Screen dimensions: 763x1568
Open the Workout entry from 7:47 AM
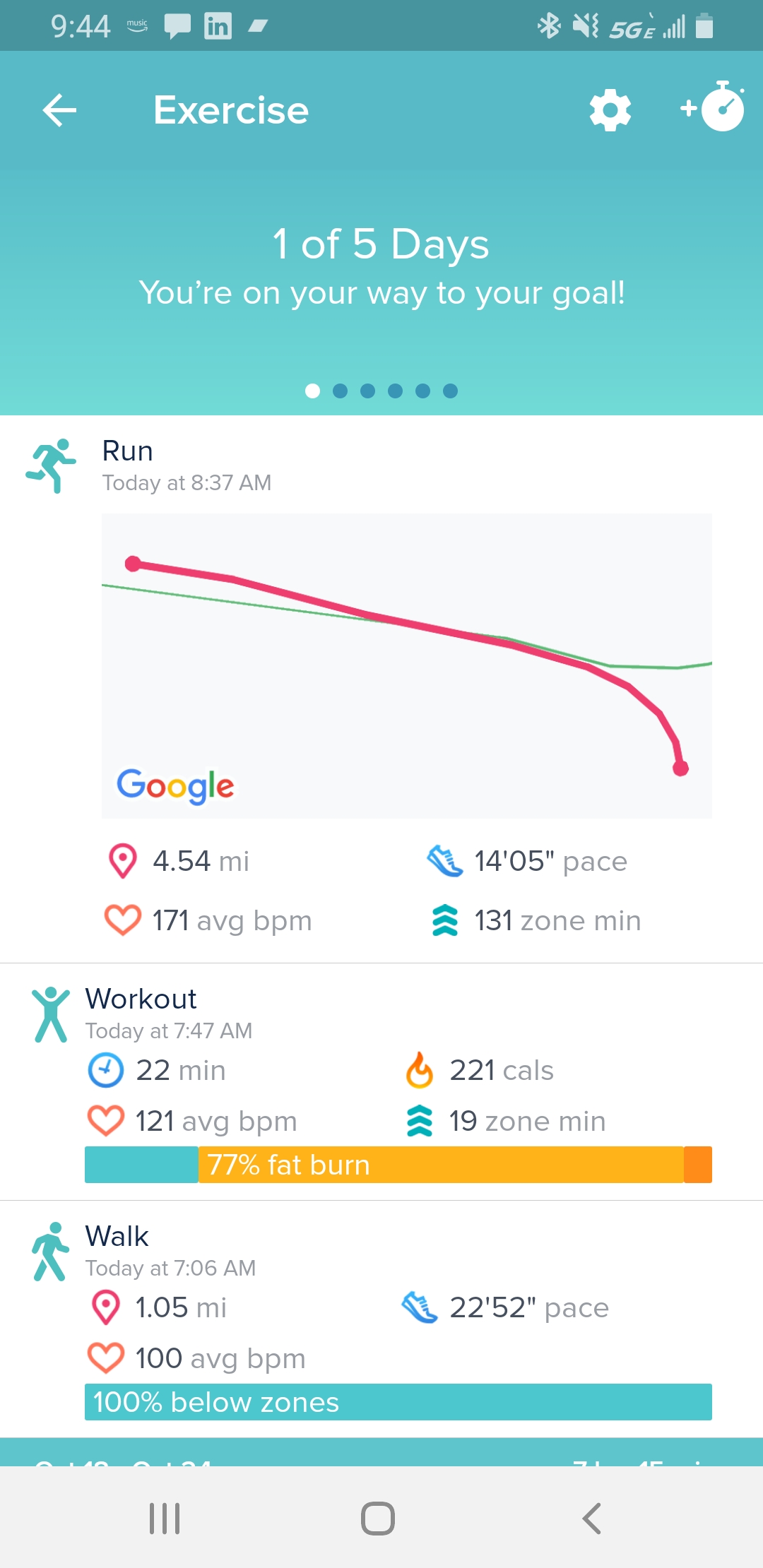[381, 1082]
